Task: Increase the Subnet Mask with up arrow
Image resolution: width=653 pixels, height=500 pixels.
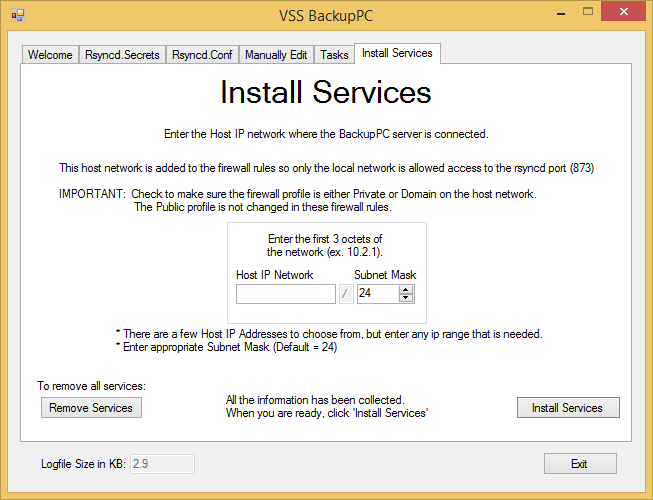Action: [x=406, y=289]
